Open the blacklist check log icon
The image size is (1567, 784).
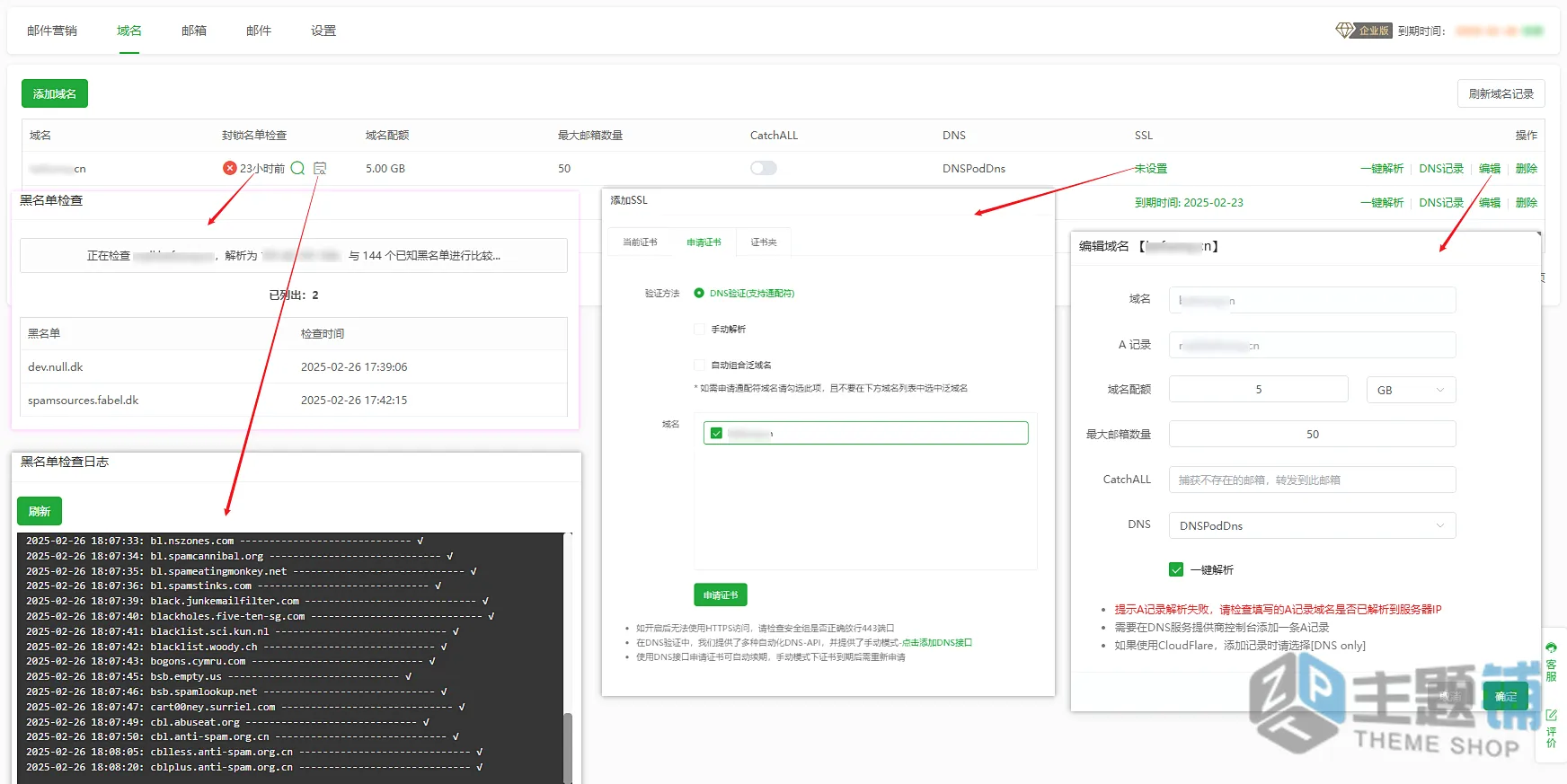(x=320, y=168)
